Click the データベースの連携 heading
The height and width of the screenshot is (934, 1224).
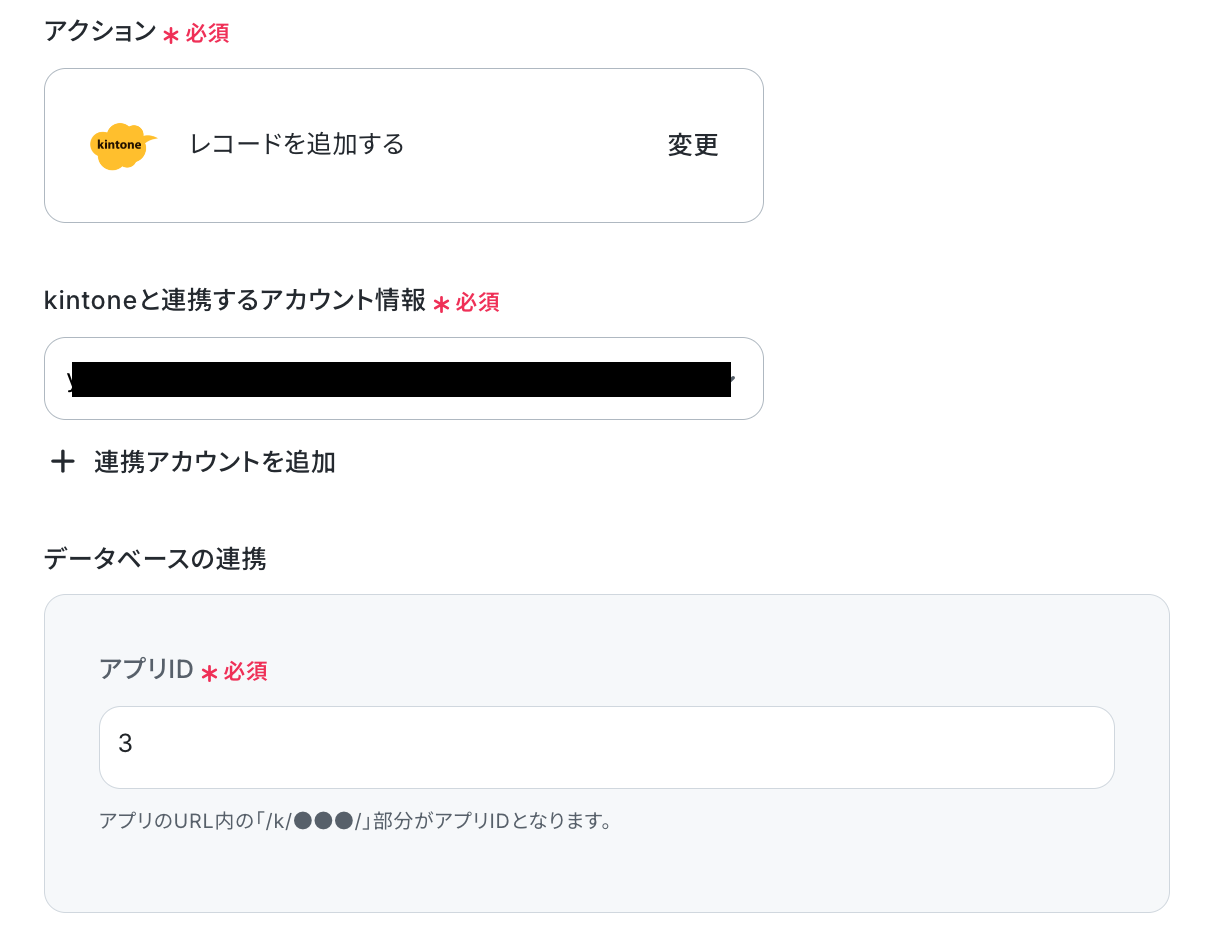coord(155,558)
